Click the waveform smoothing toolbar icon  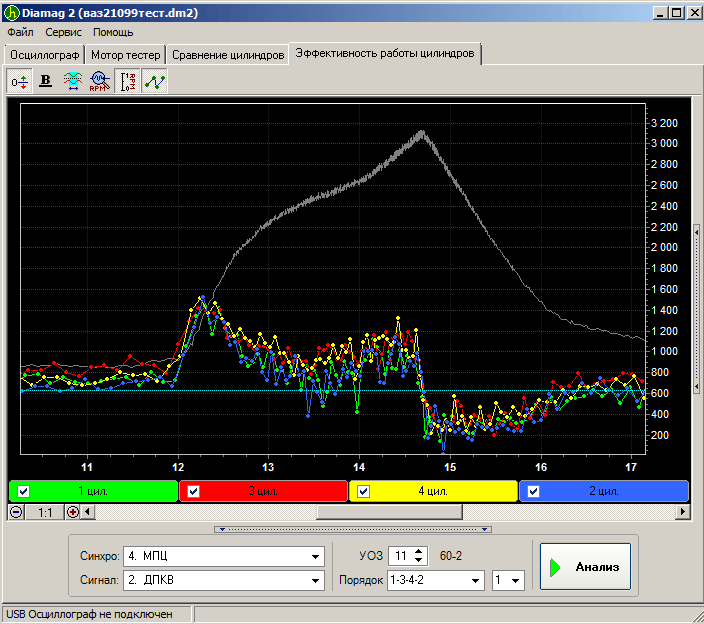[73, 81]
